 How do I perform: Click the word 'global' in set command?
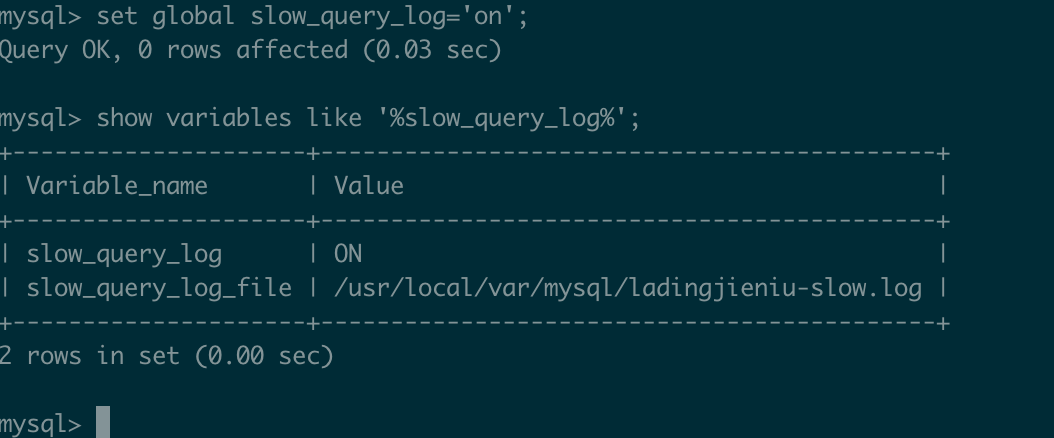pos(193,16)
